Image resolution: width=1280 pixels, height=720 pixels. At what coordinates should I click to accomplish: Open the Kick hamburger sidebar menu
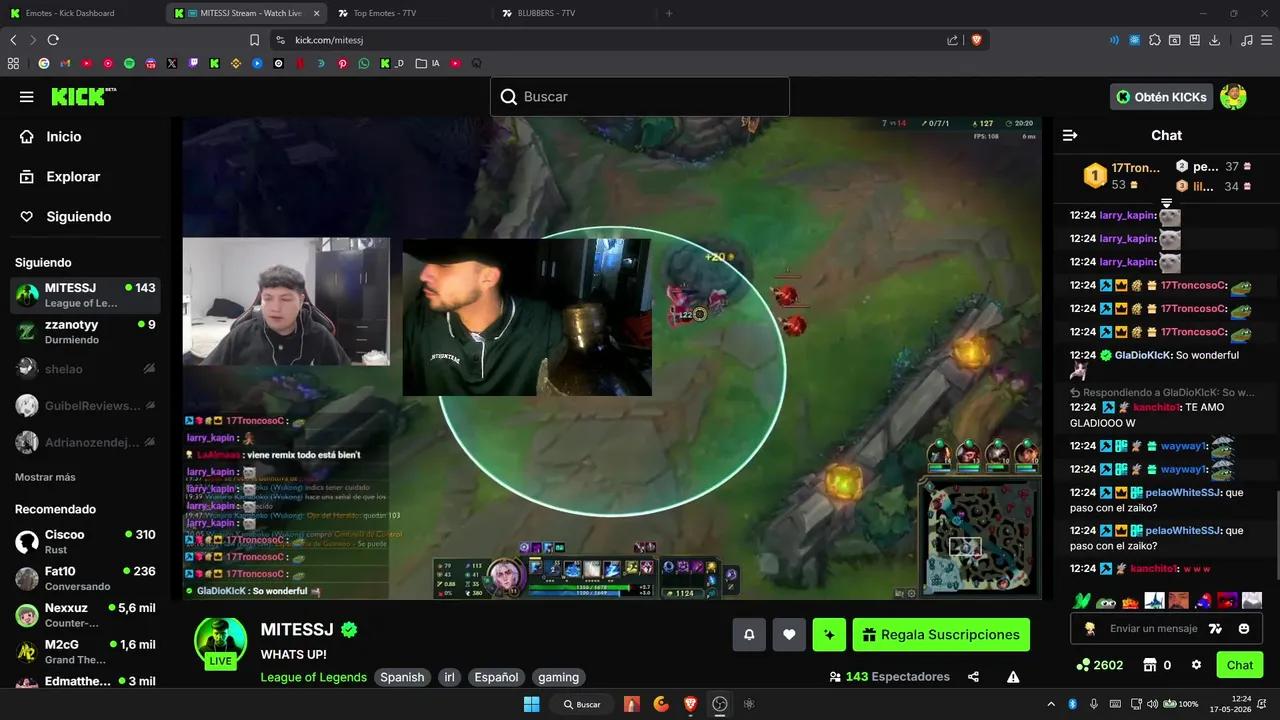pos(27,97)
